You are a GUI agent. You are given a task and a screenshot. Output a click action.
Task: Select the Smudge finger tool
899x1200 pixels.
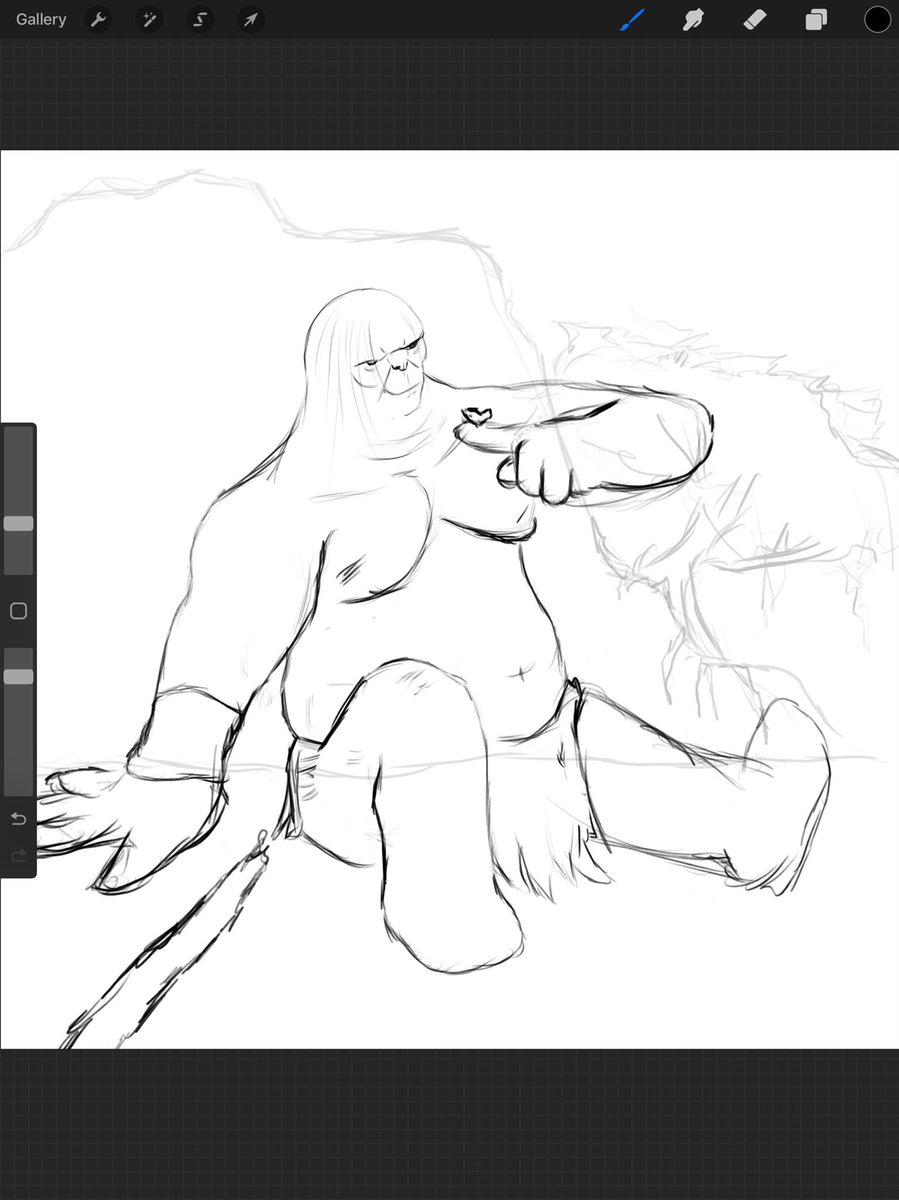(x=693, y=19)
